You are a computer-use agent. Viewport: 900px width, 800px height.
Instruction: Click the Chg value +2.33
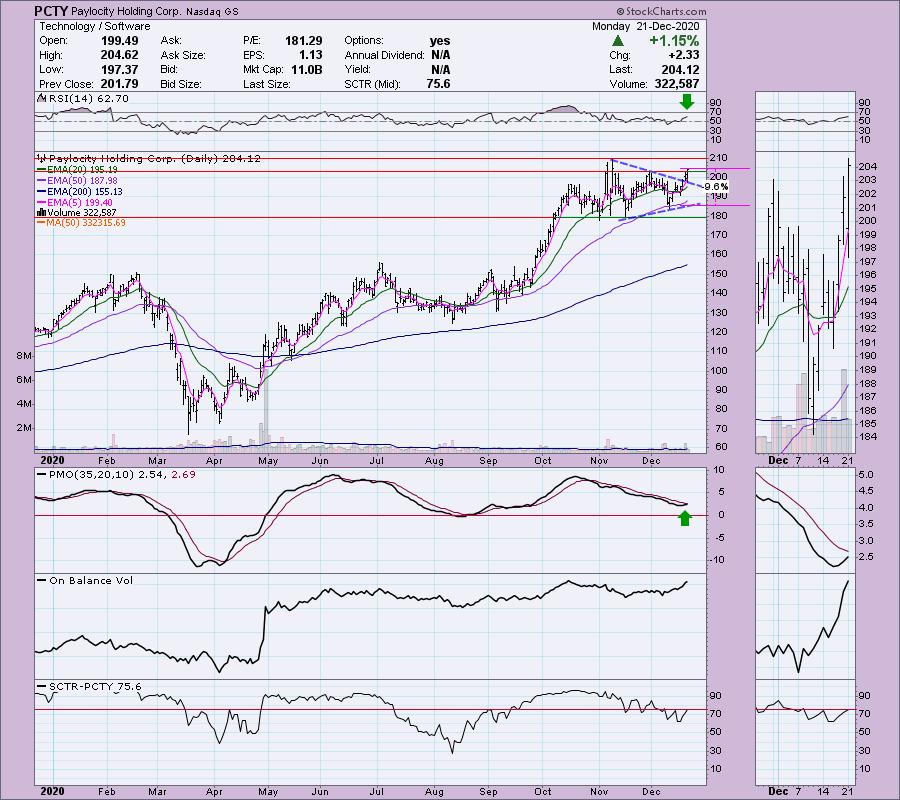coord(684,55)
